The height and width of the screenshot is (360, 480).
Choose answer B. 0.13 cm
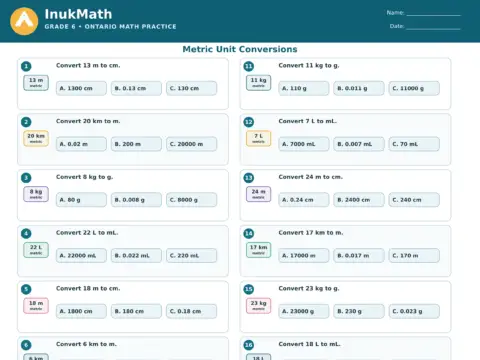pos(136,88)
